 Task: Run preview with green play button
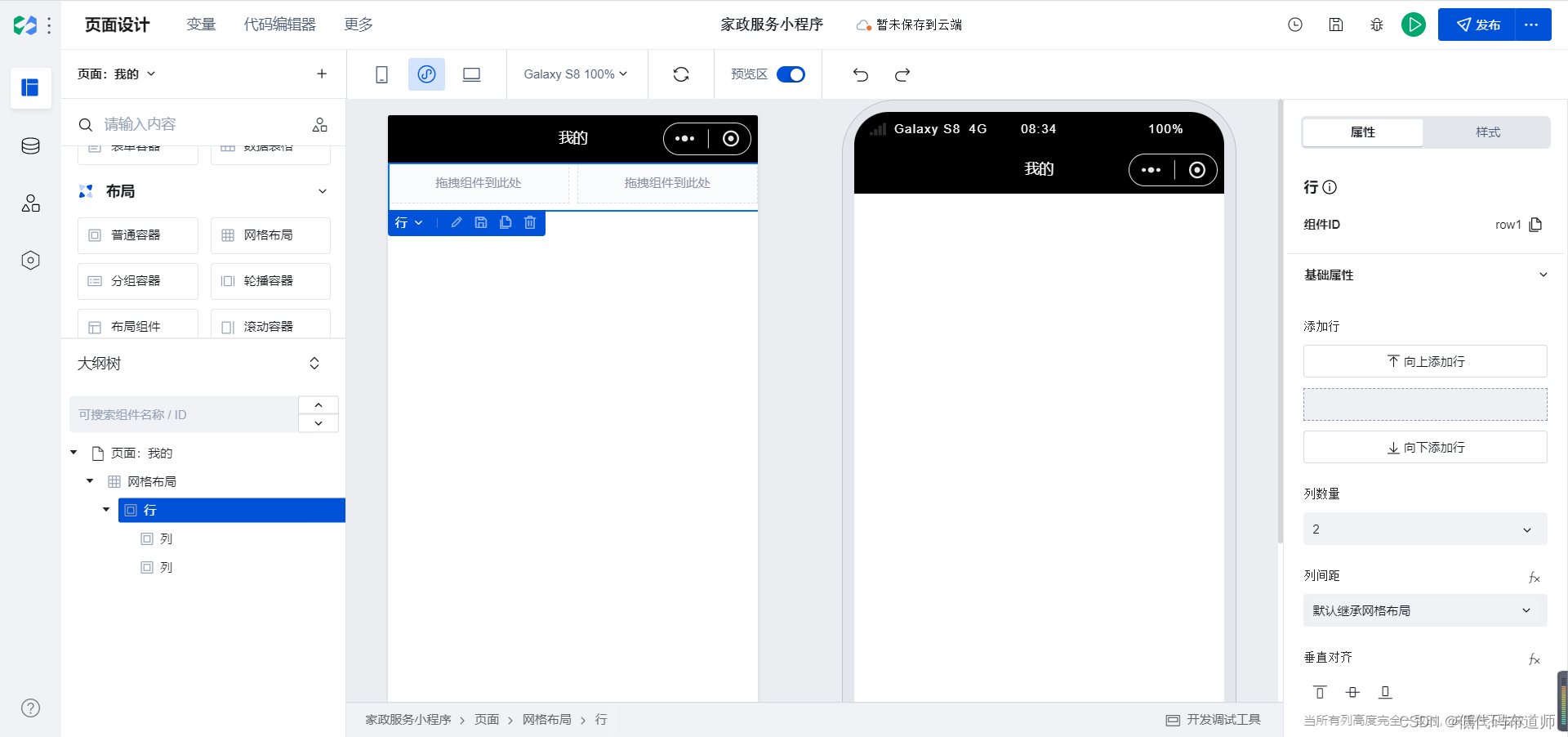1414,25
